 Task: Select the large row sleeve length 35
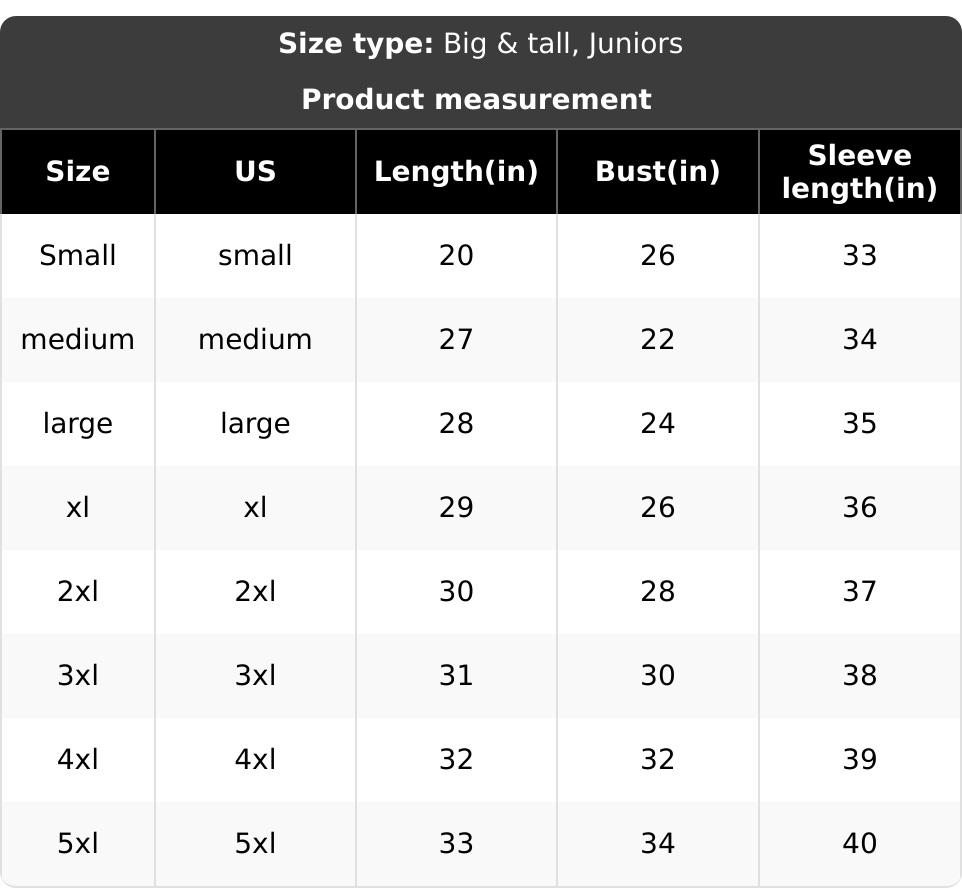point(859,424)
